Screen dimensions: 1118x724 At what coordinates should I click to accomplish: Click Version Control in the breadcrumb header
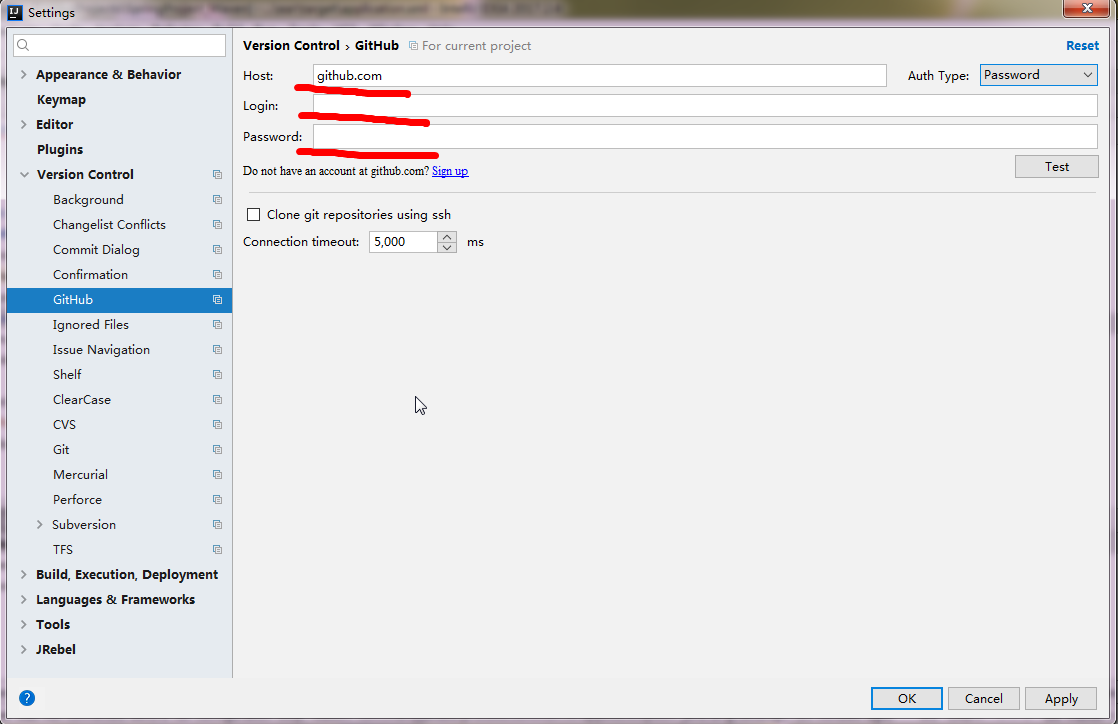pos(291,46)
